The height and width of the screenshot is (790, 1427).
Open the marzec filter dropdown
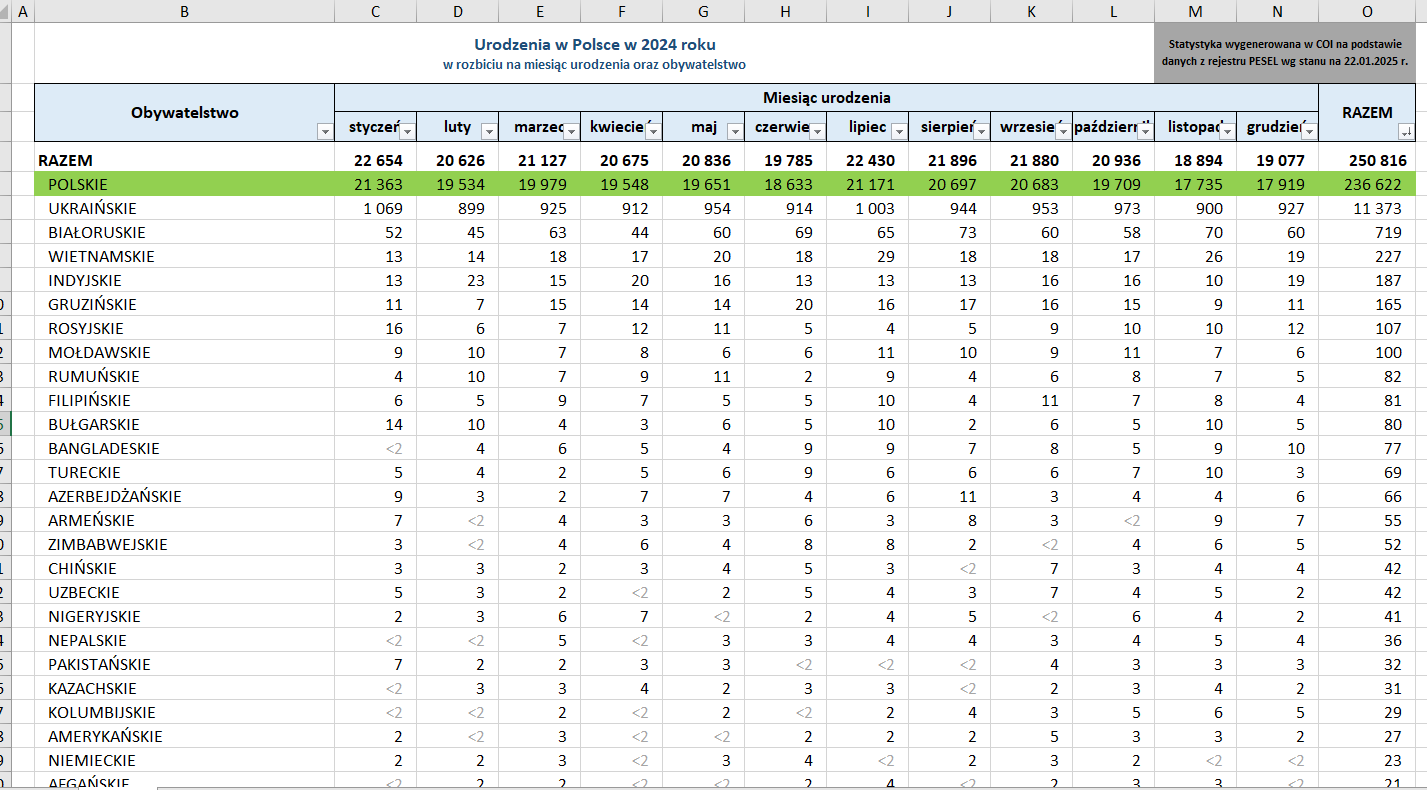(571, 131)
